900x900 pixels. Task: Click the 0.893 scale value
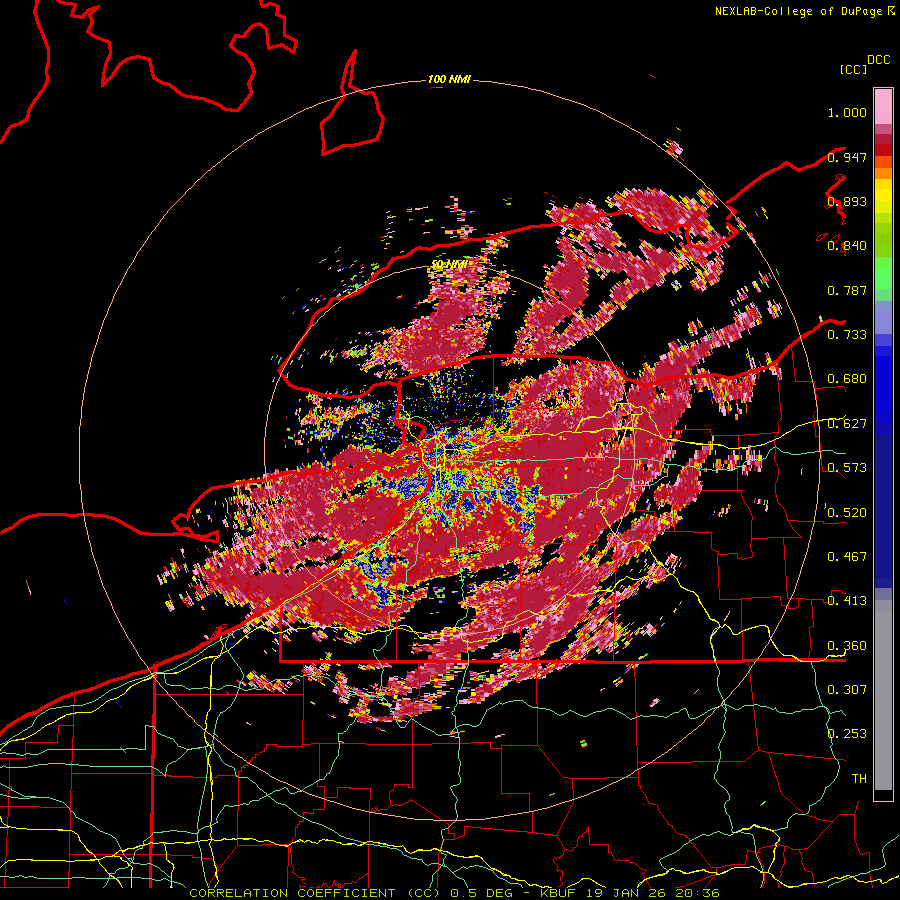847,201
